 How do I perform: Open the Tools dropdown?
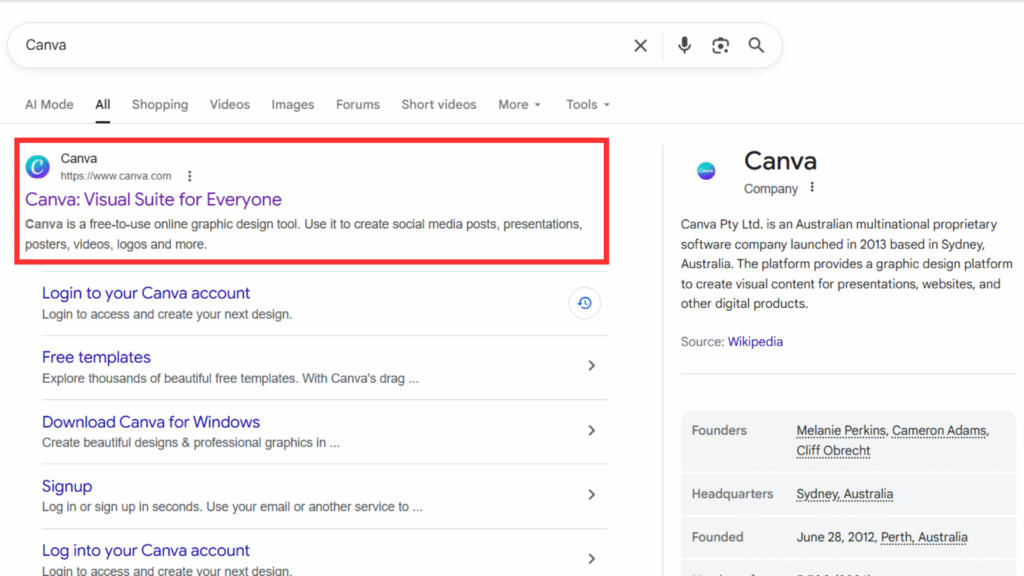tap(587, 105)
